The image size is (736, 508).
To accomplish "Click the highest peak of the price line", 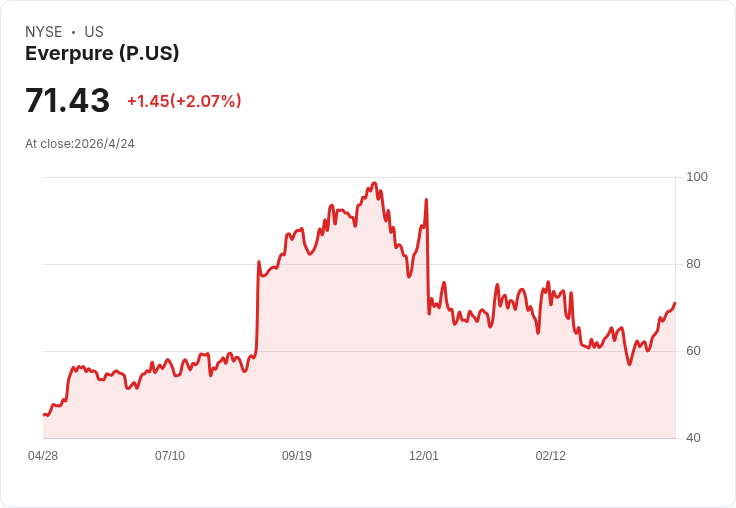I will click(374, 184).
